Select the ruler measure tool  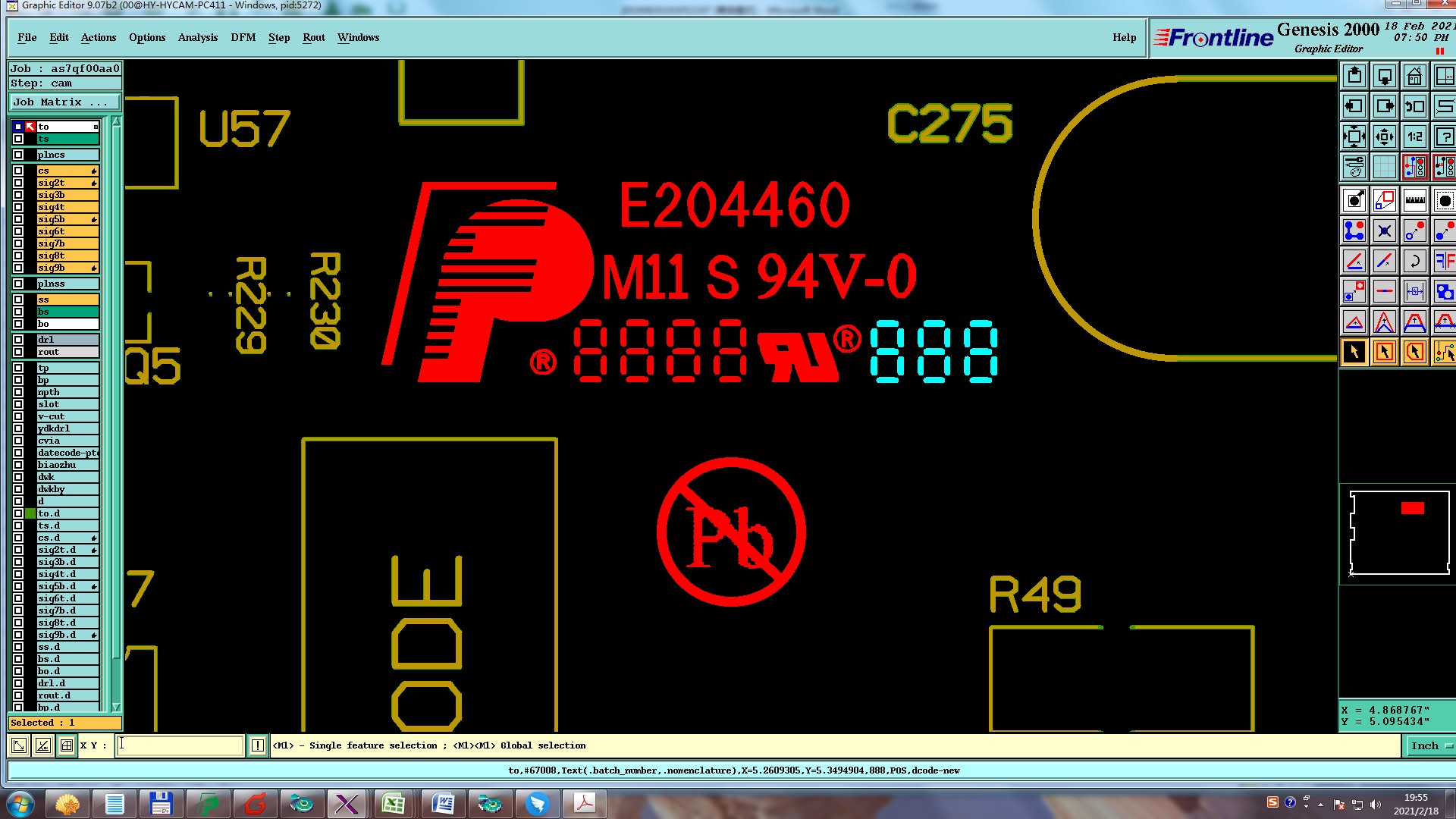pos(1414,201)
